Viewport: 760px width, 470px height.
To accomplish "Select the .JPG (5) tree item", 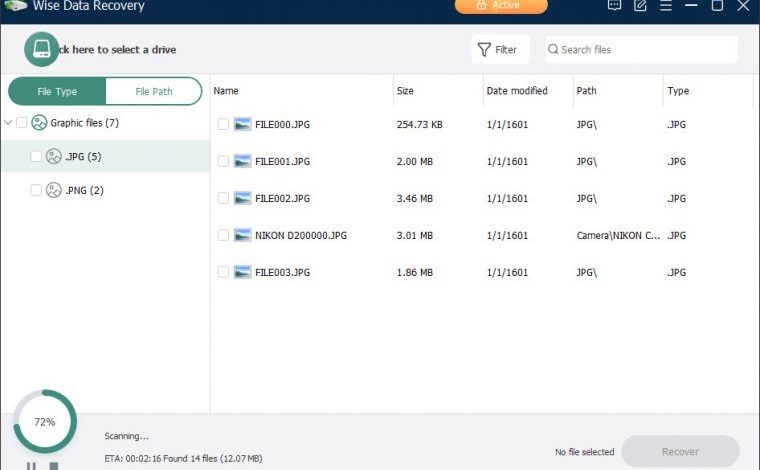I will (x=106, y=157).
